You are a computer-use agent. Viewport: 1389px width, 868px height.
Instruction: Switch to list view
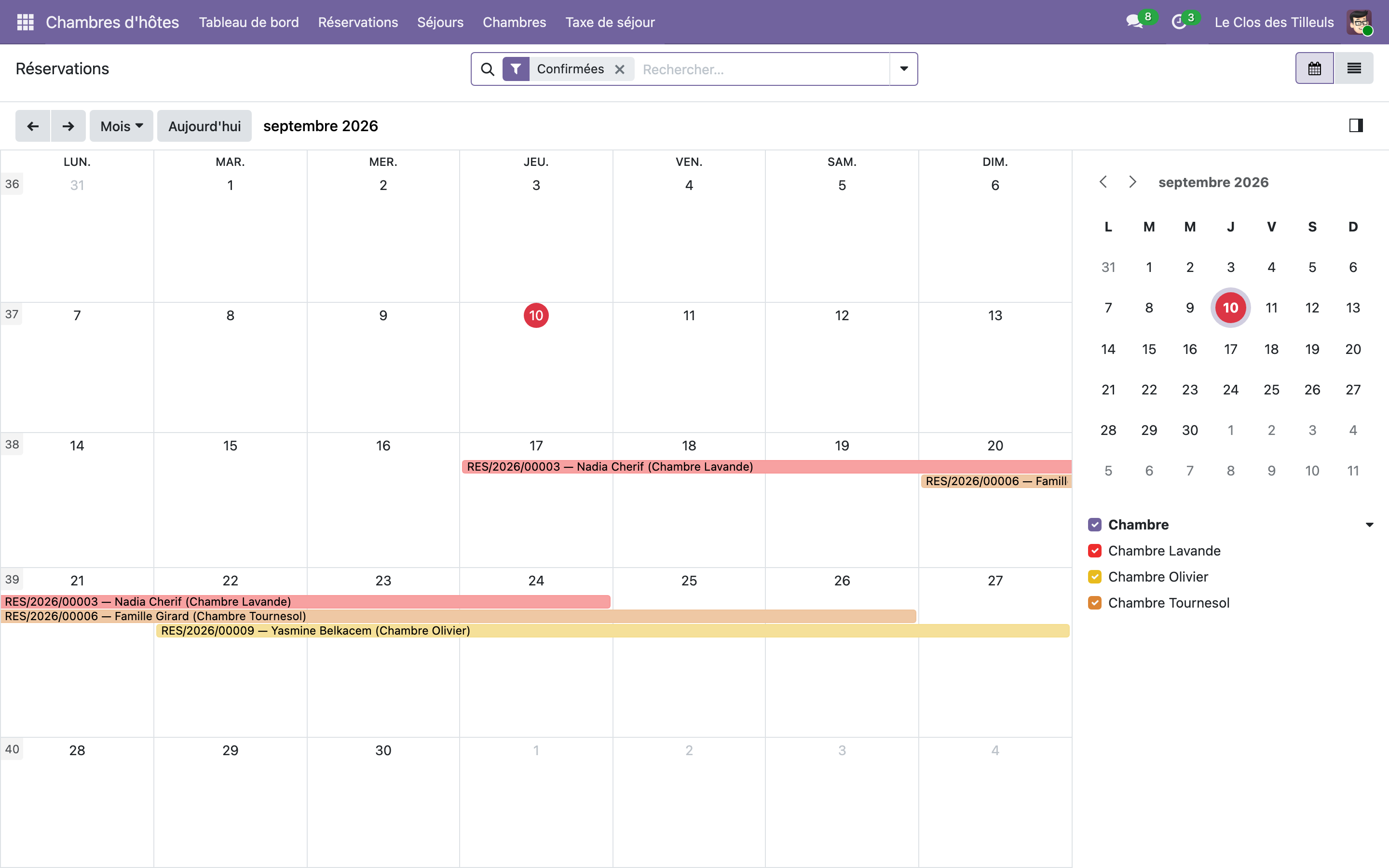pyautogui.click(x=1354, y=68)
